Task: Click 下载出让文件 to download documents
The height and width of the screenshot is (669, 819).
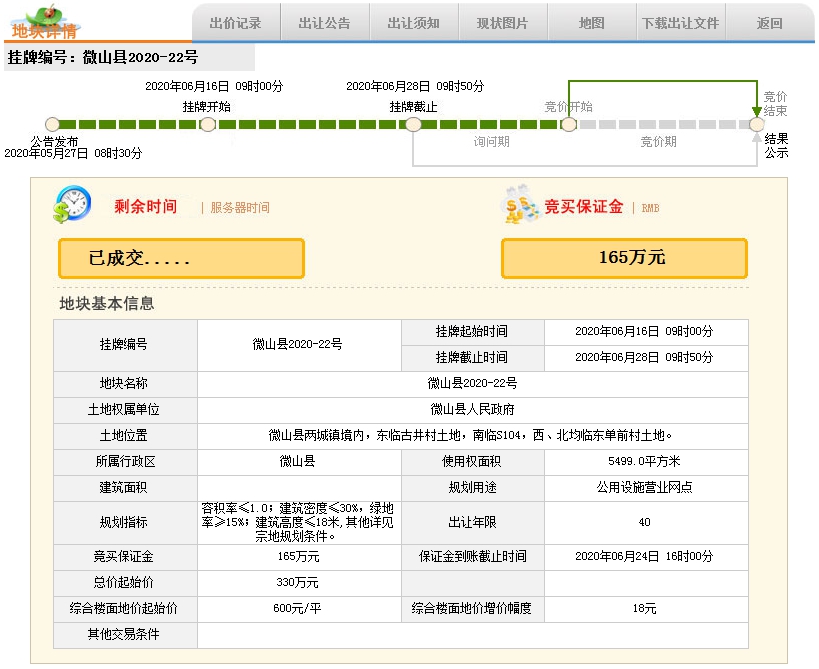Action: (x=681, y=22)
